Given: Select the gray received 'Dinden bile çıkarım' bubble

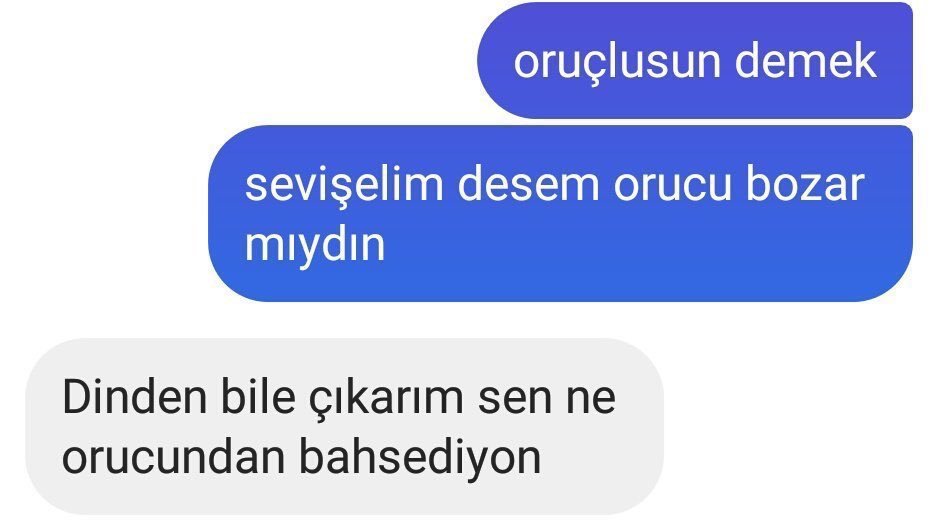Looking at the screenshot, I should tap(345, 426).
